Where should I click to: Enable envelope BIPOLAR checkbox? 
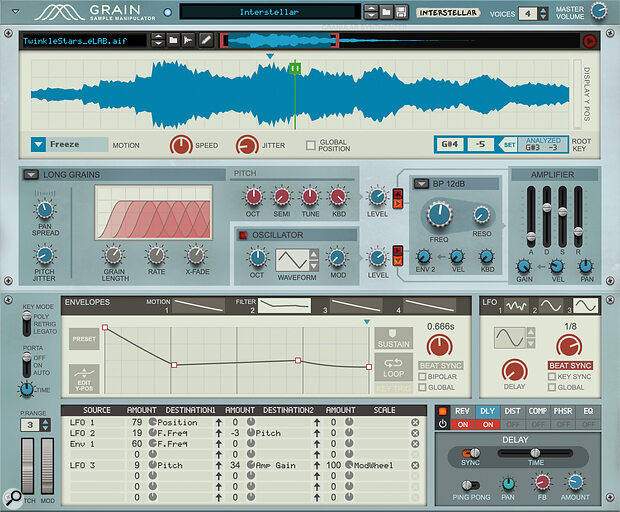coord(422,376)
